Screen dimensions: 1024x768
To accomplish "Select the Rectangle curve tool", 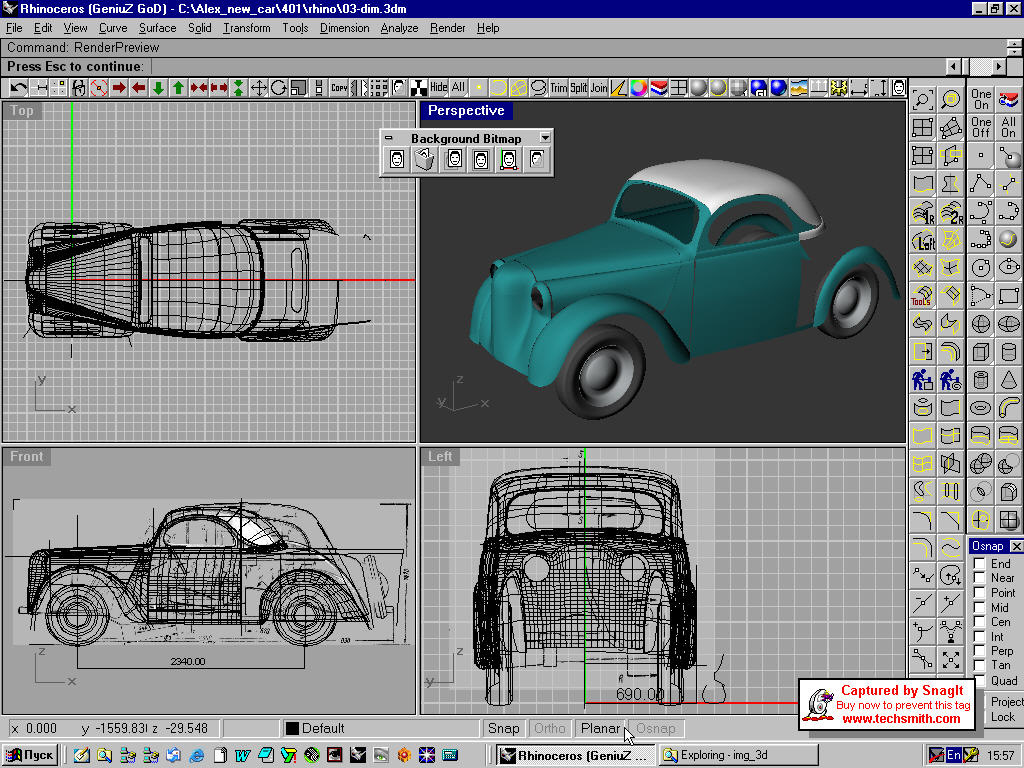I will point(1008,296).
